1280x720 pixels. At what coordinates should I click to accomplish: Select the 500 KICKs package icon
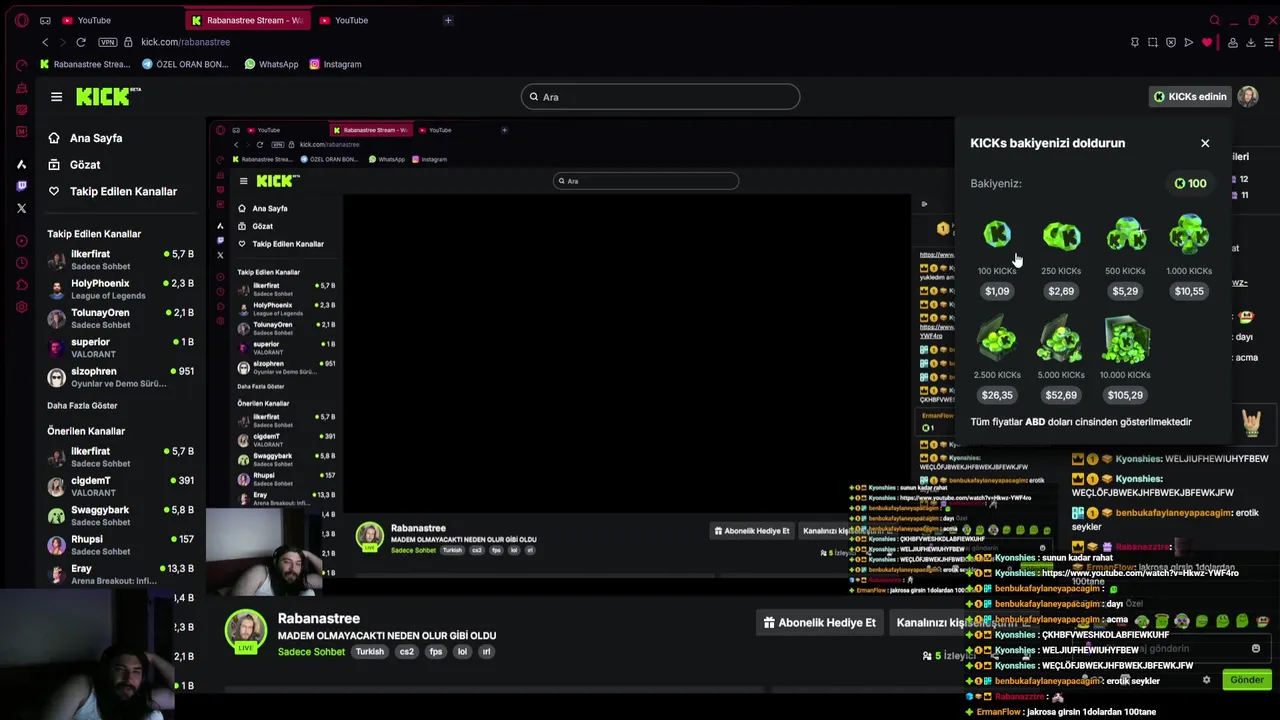(1125, 234)
